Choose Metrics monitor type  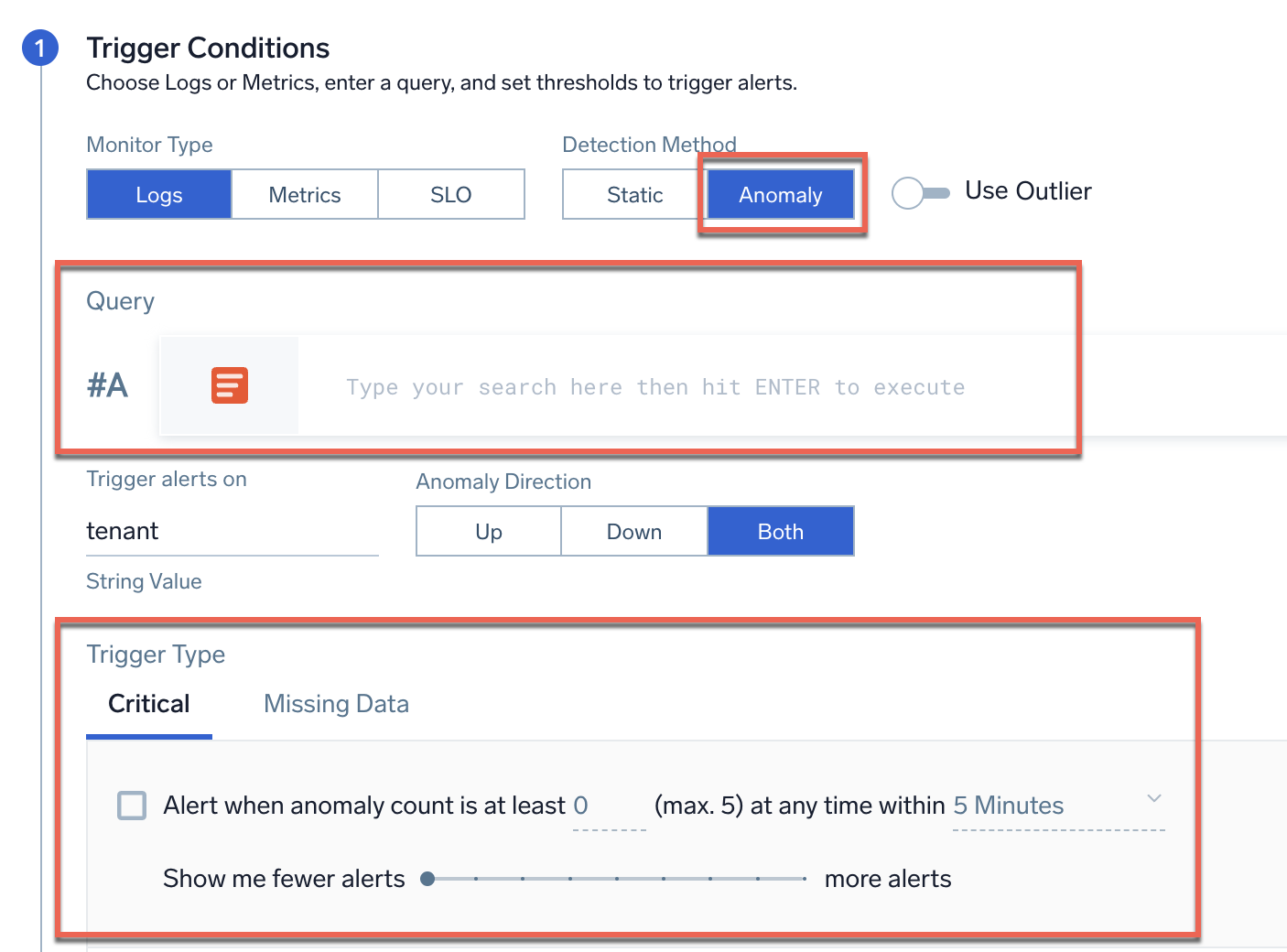[305, 195]
